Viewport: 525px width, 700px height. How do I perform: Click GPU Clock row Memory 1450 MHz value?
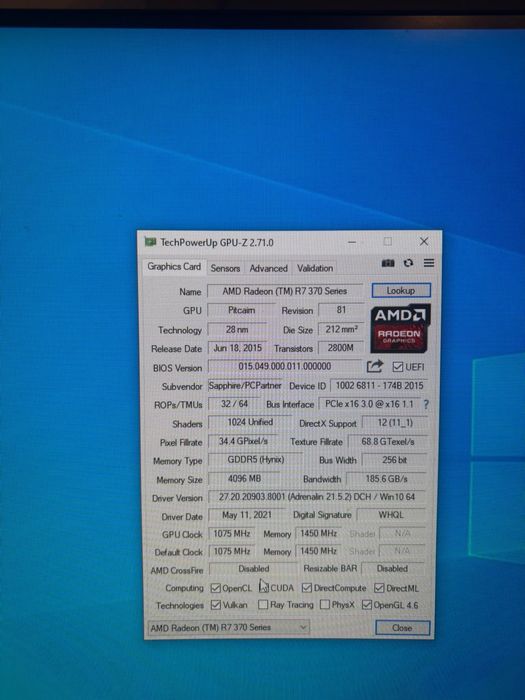pyautogui.click(x=318, y=533)
